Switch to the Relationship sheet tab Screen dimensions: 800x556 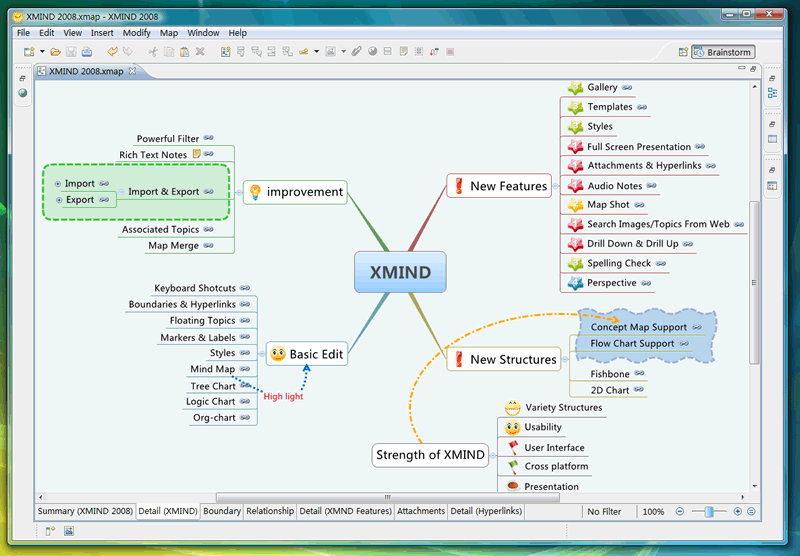270,511
